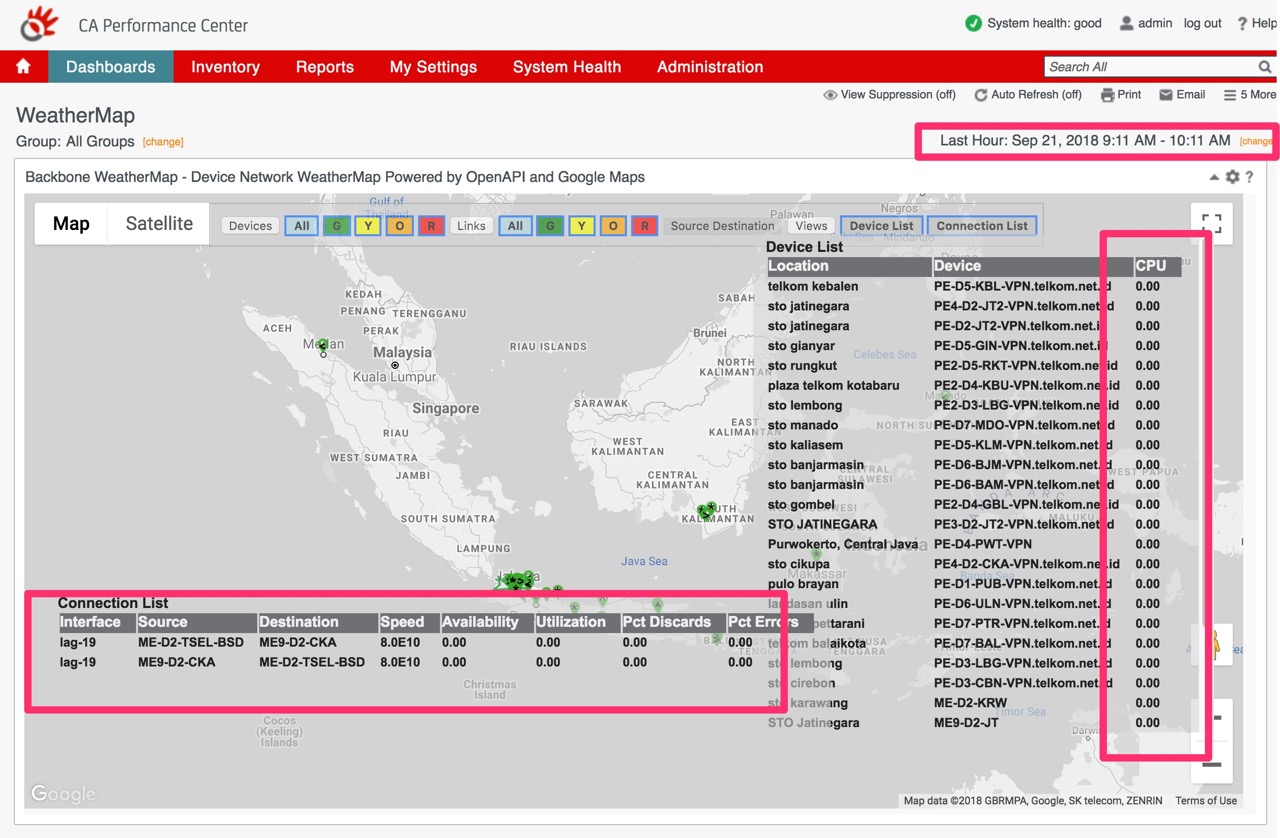1280x838 pixels.
Task: Change the selected group
Action: (x=163, y=142)
